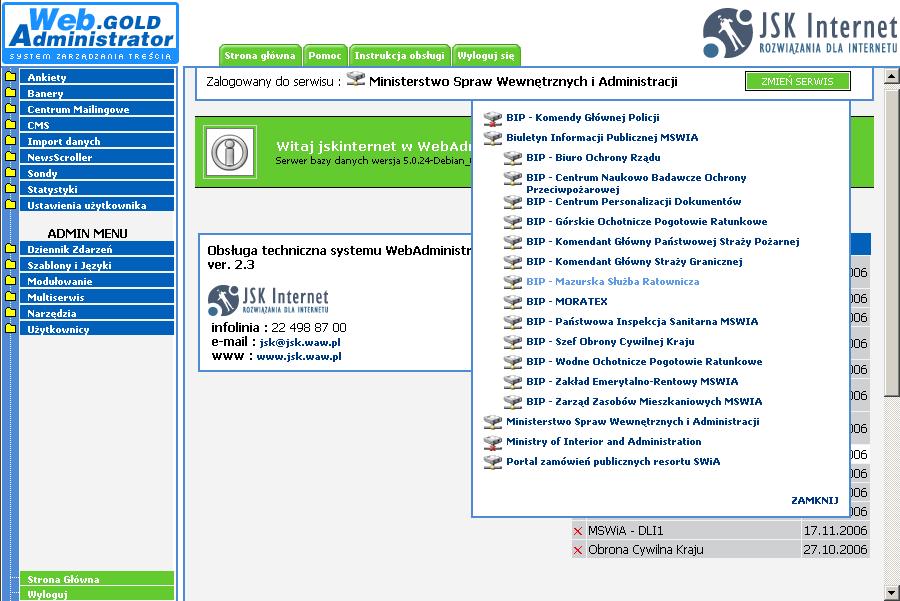900x601 pixels.
Task: Click the folder icon beside Multiserwis
Action: [10, 297]
